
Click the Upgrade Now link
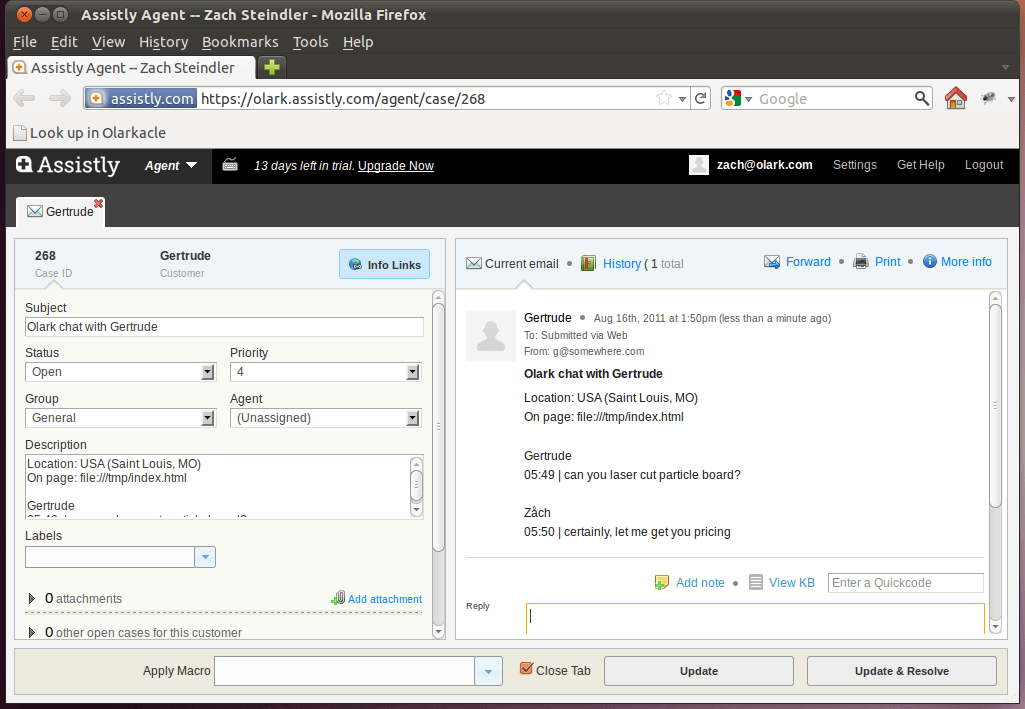pos(396,166)
